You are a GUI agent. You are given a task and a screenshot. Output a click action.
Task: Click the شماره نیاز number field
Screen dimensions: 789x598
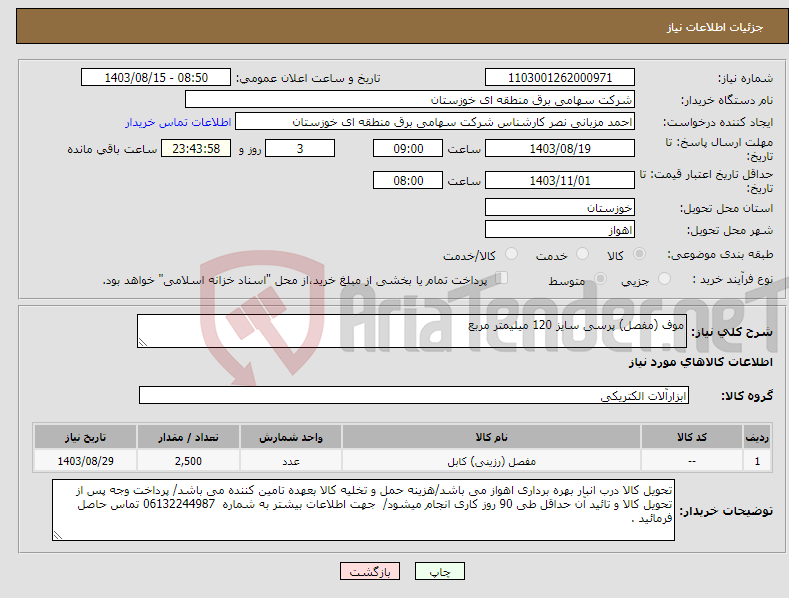tap(560, 78)
